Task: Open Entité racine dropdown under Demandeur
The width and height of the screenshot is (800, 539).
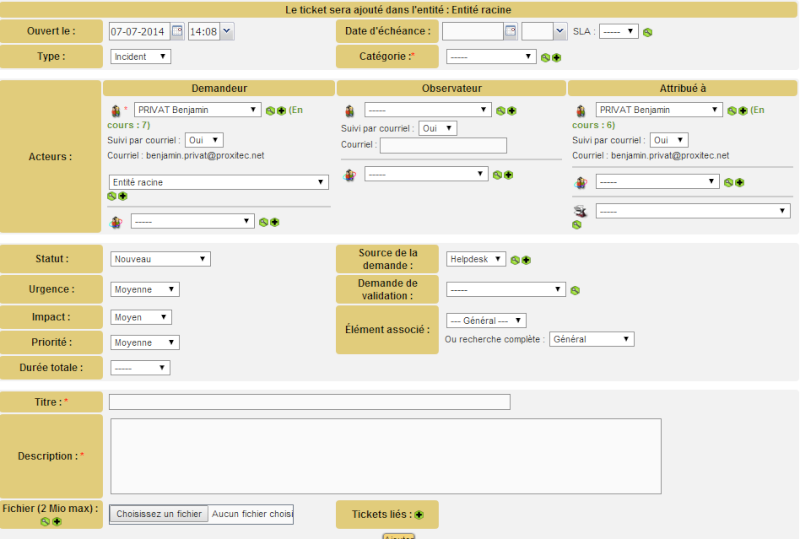Action: (x=219, y=183)
